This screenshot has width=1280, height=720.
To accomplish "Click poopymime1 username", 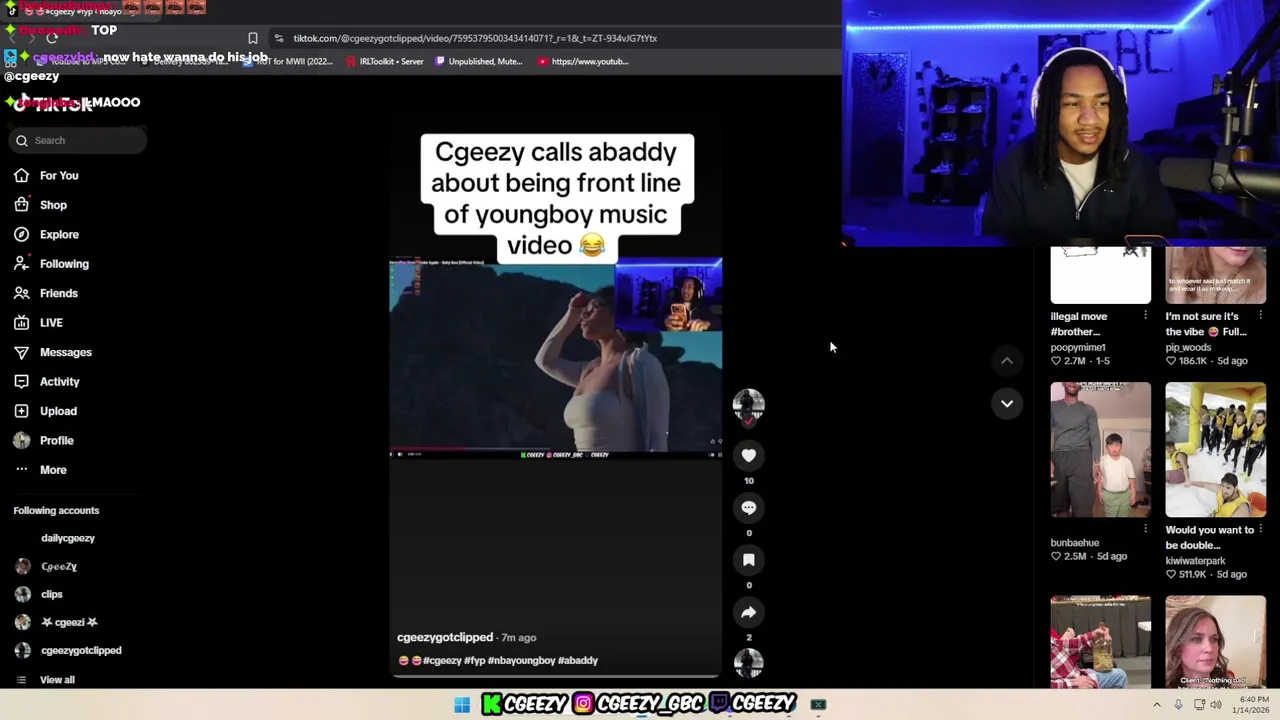I will pyautogui.click(x=1078, y=347).
